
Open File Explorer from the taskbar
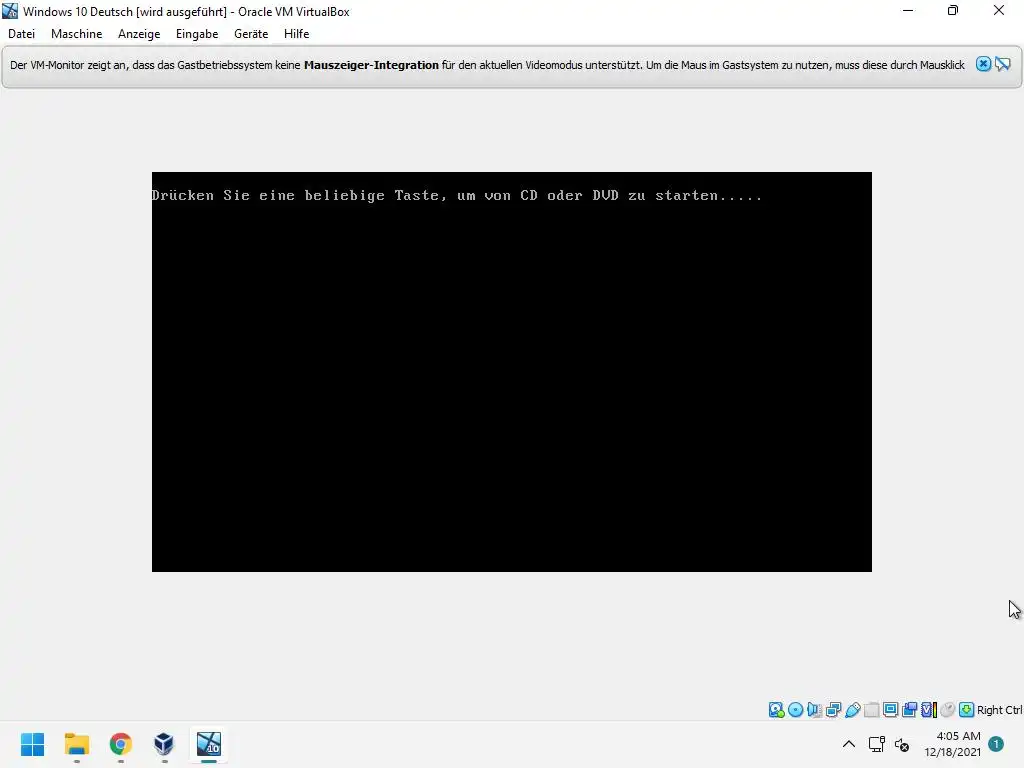pos(76,744)
